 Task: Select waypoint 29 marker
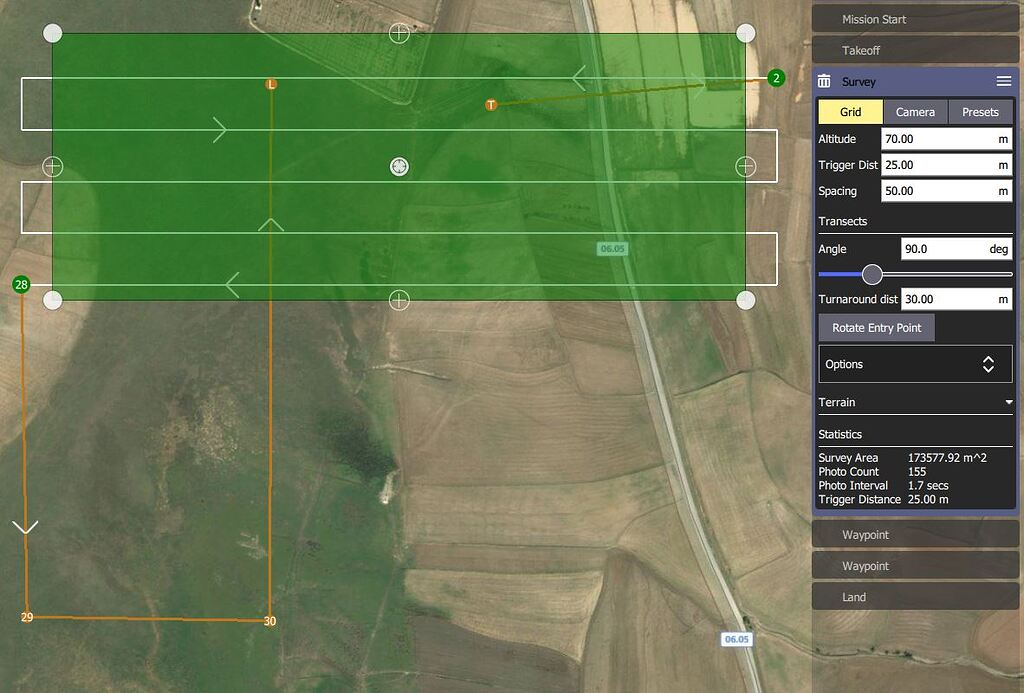26,617
